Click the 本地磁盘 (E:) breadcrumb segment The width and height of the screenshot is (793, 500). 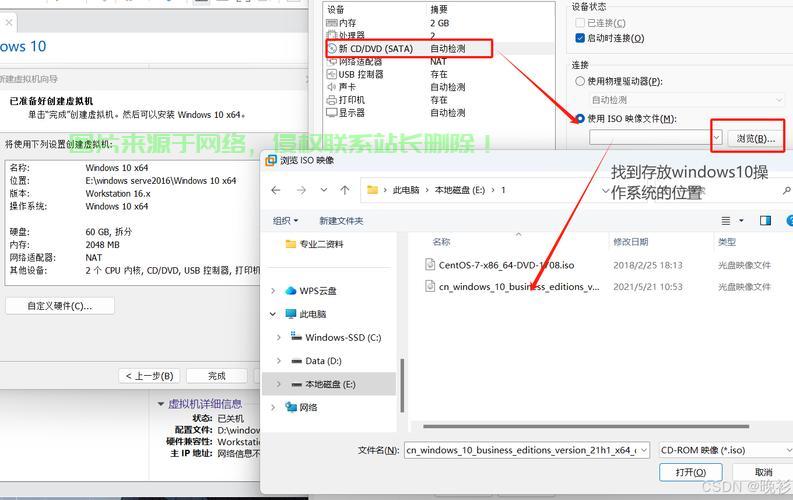coord(460,190)
